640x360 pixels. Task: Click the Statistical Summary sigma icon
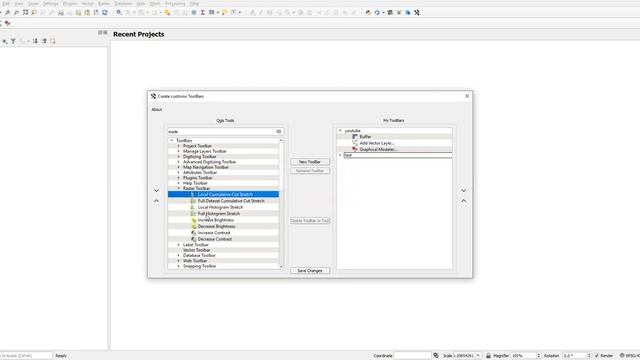[x=202, y=13]
